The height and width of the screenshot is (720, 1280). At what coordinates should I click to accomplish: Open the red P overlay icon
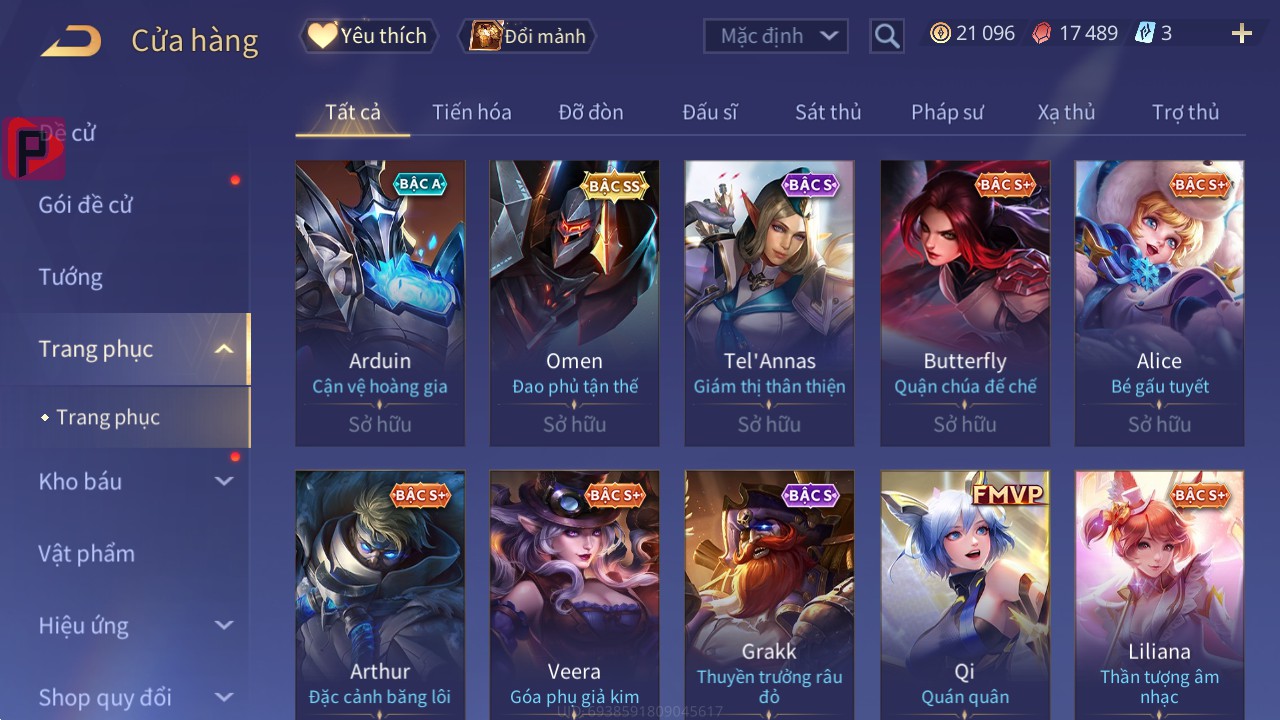[34, 148]
